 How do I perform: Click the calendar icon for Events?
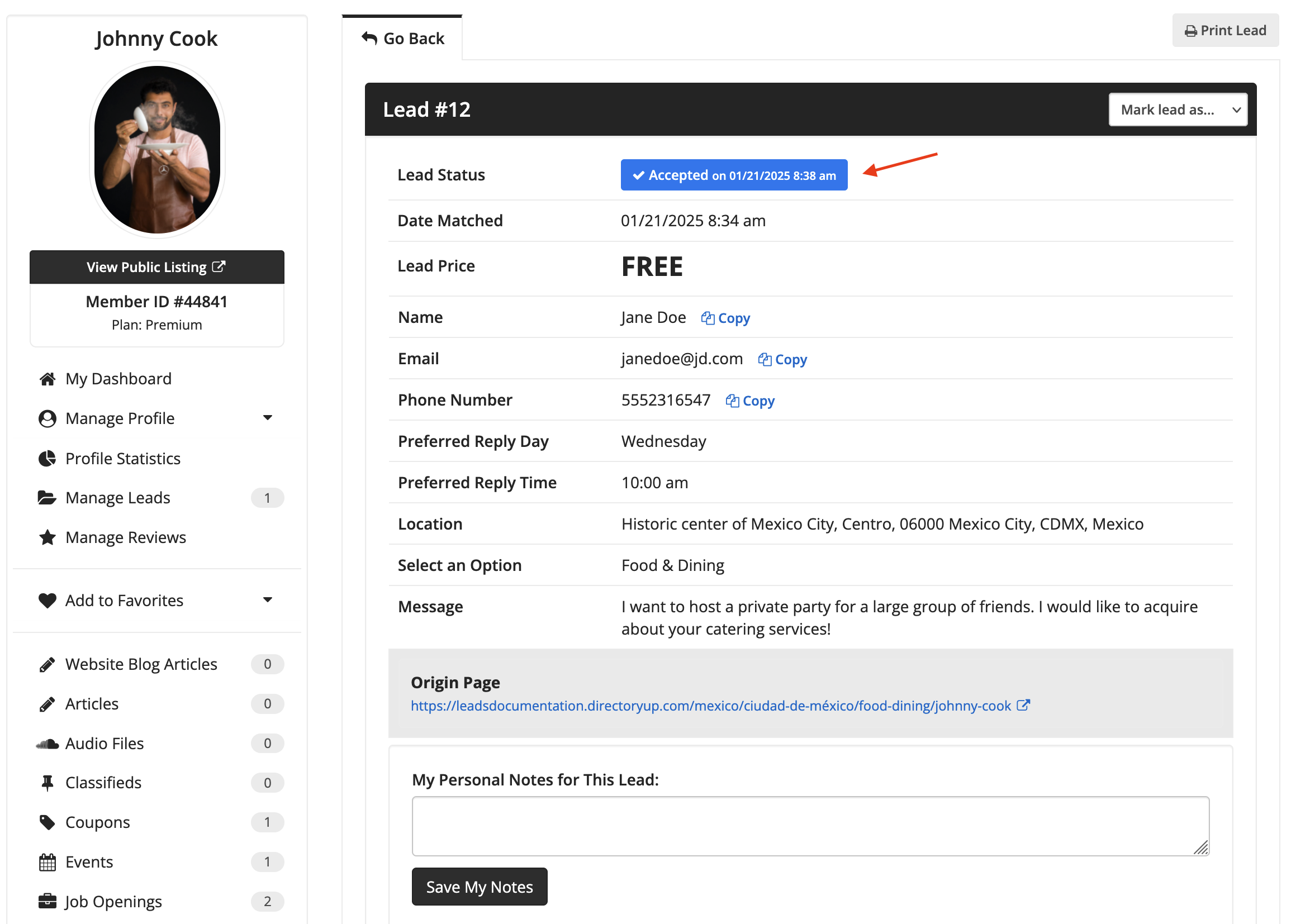(48, 862)
